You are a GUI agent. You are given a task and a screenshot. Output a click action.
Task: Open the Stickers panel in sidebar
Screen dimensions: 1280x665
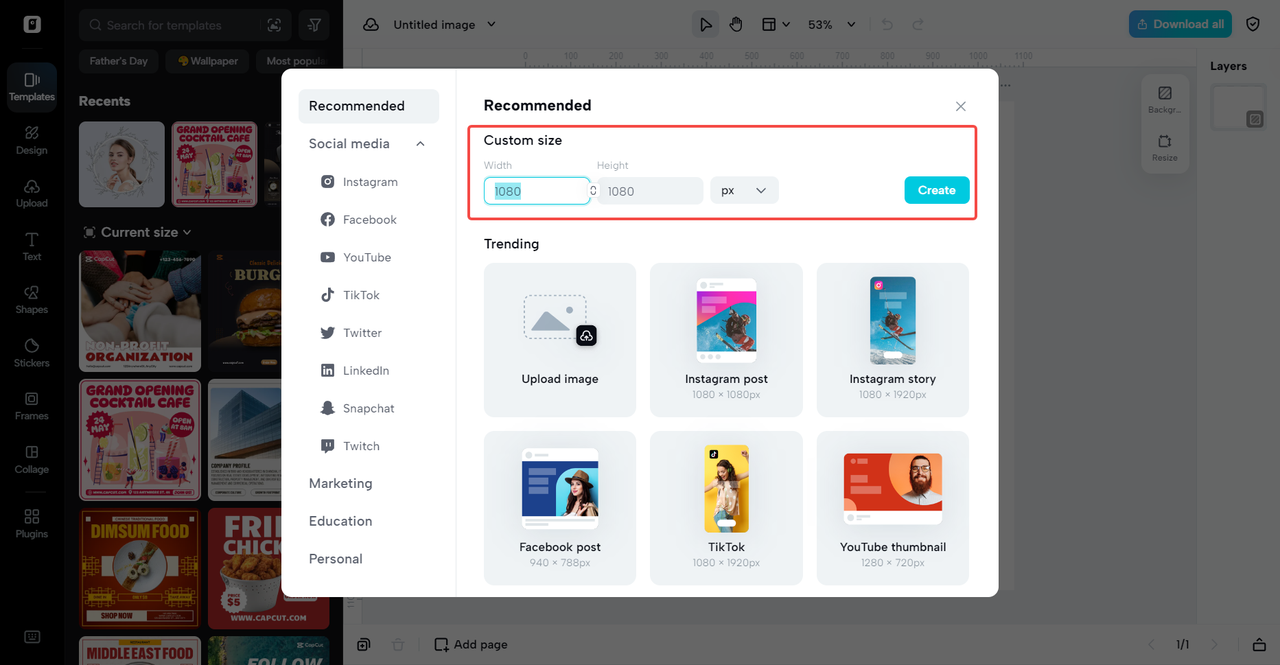tap(31, 351)
